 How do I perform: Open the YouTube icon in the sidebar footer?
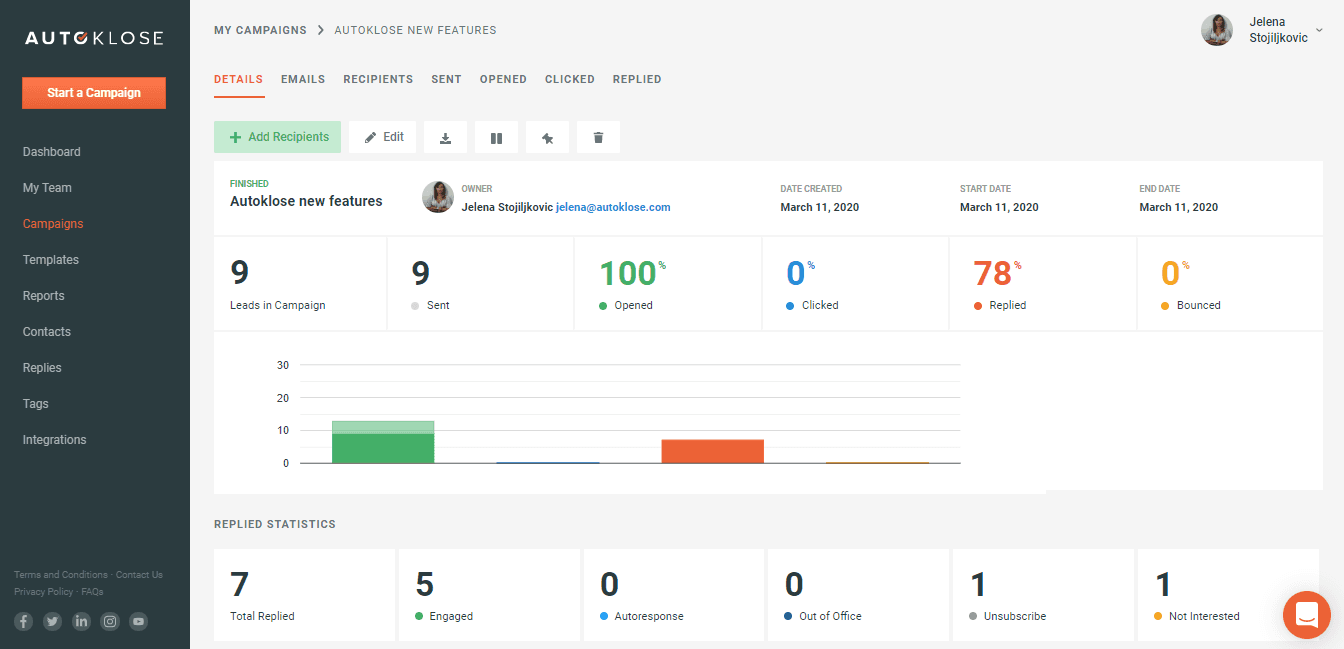[138, 621]
